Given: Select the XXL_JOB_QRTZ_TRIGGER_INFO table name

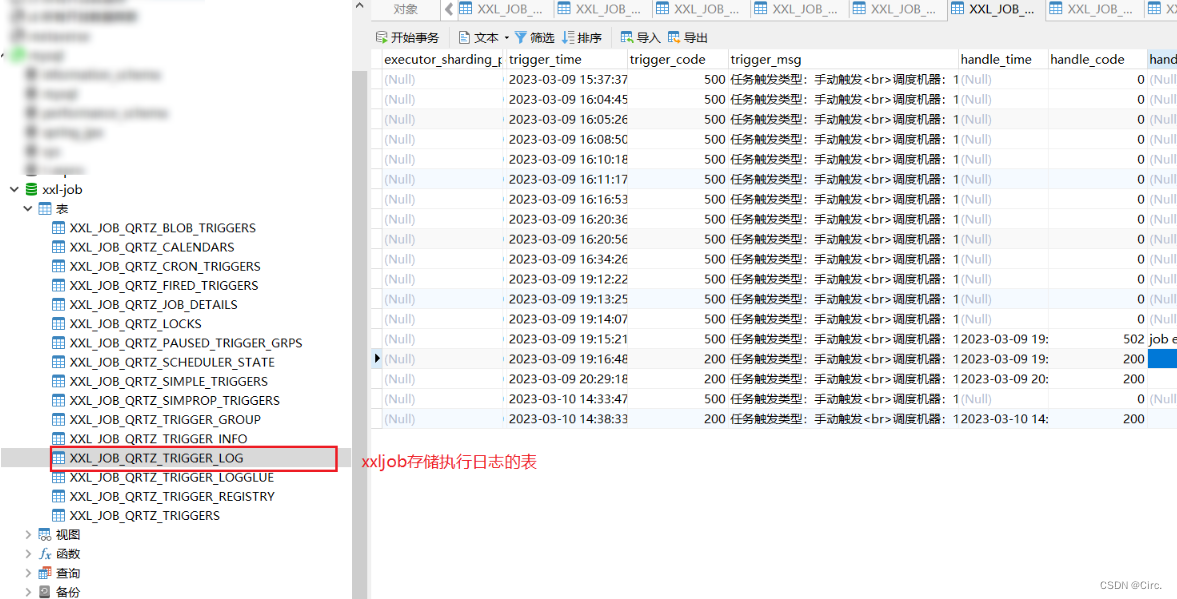Looking at the screenshot, I should (x=158, y=439).
